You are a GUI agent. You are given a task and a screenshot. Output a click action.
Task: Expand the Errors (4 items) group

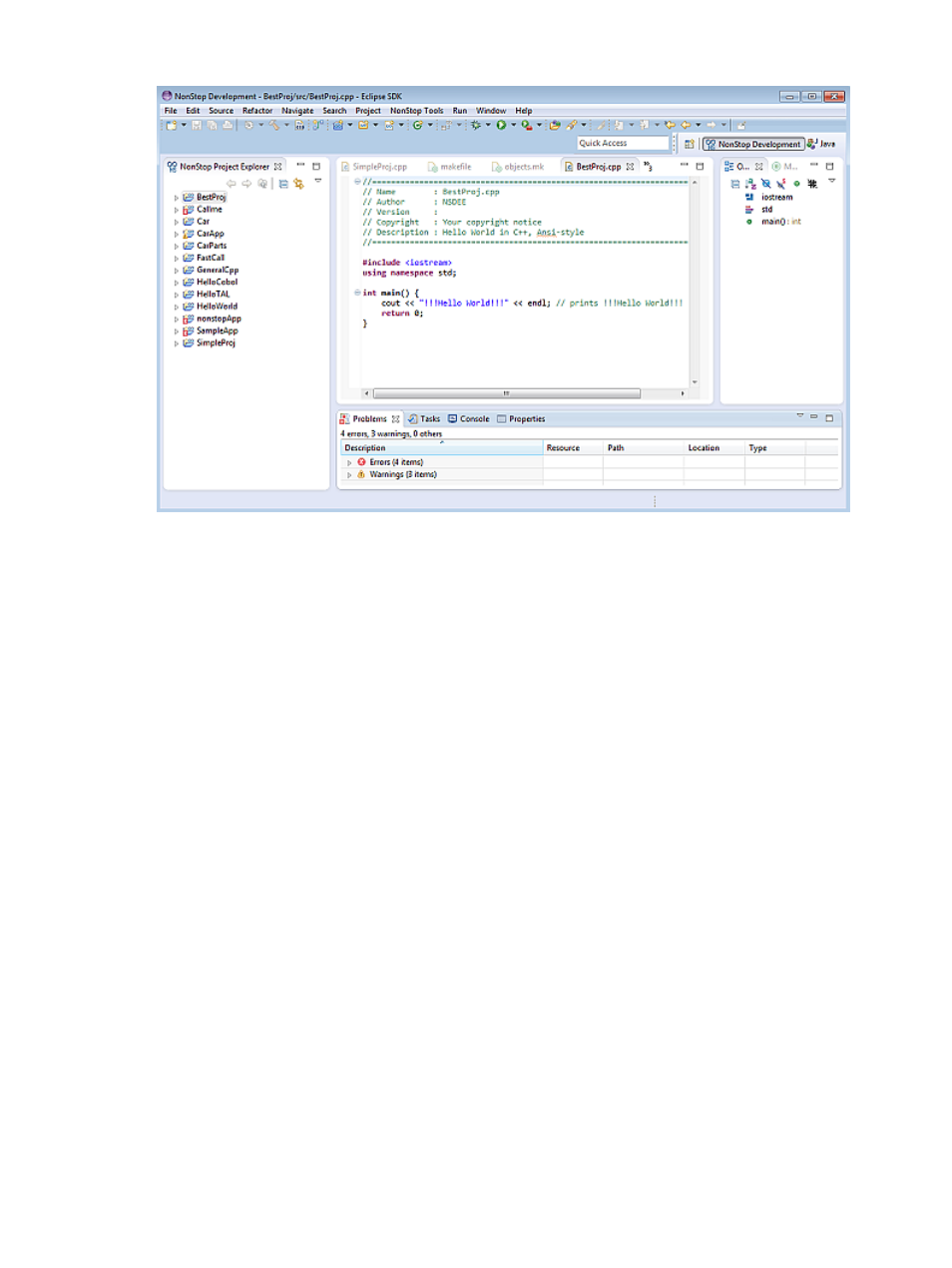pos(349,462)
